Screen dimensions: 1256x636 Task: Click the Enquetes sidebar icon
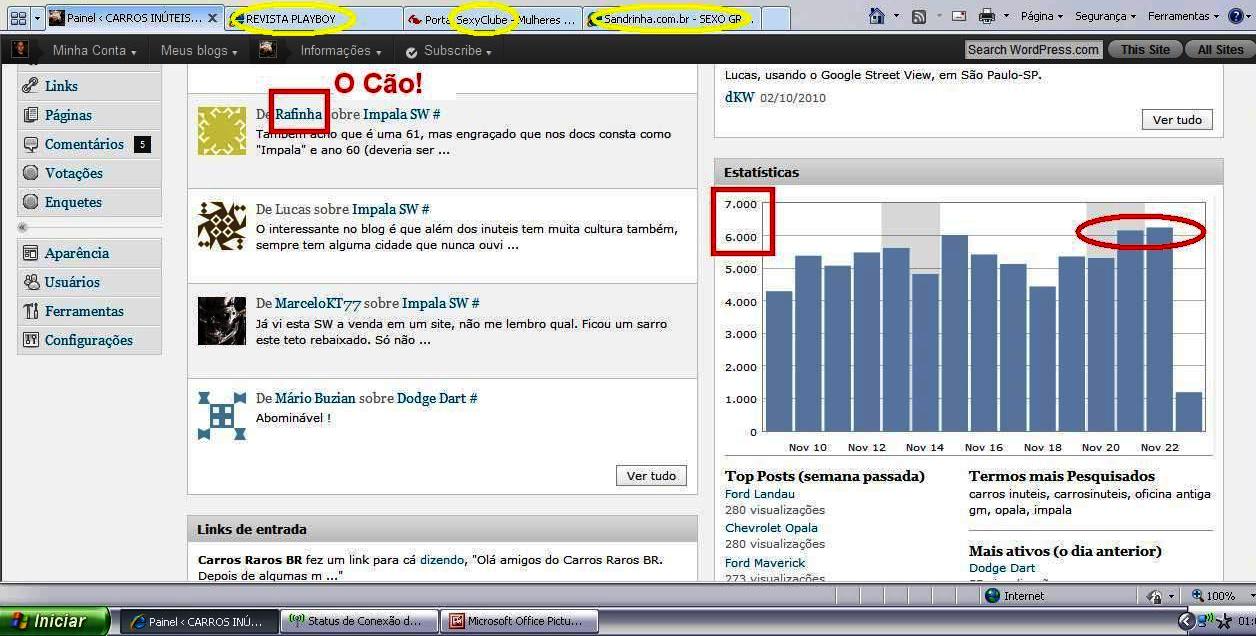coord(31,202)
